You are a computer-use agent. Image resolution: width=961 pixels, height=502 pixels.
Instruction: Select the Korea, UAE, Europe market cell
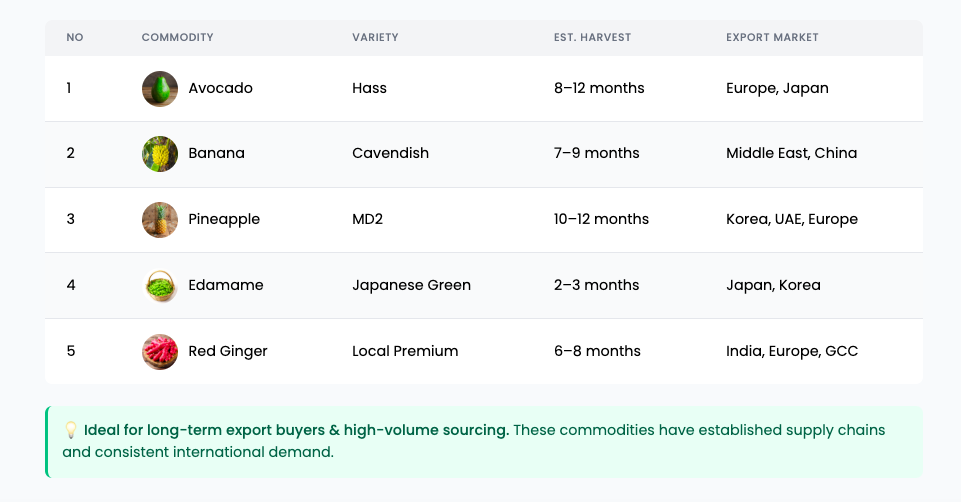coord(792,219)
